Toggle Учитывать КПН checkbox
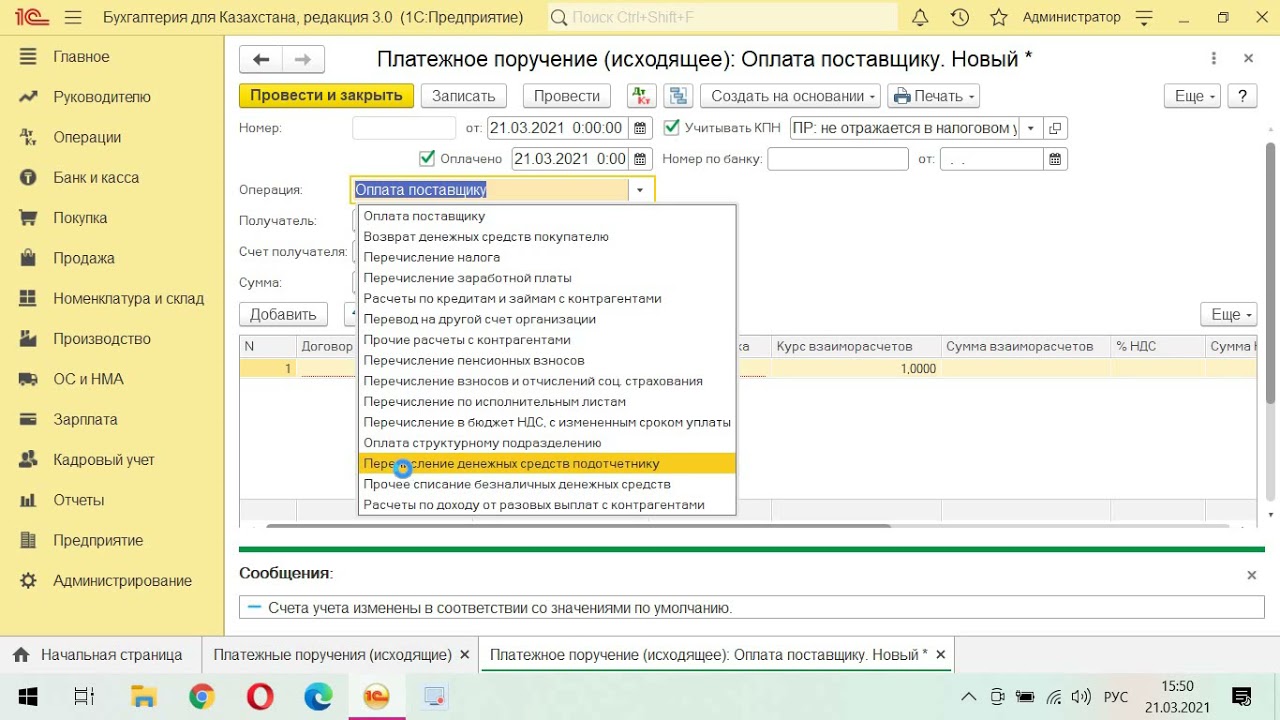The height and width of the screenshot is (720, 1280). [671, 127]
